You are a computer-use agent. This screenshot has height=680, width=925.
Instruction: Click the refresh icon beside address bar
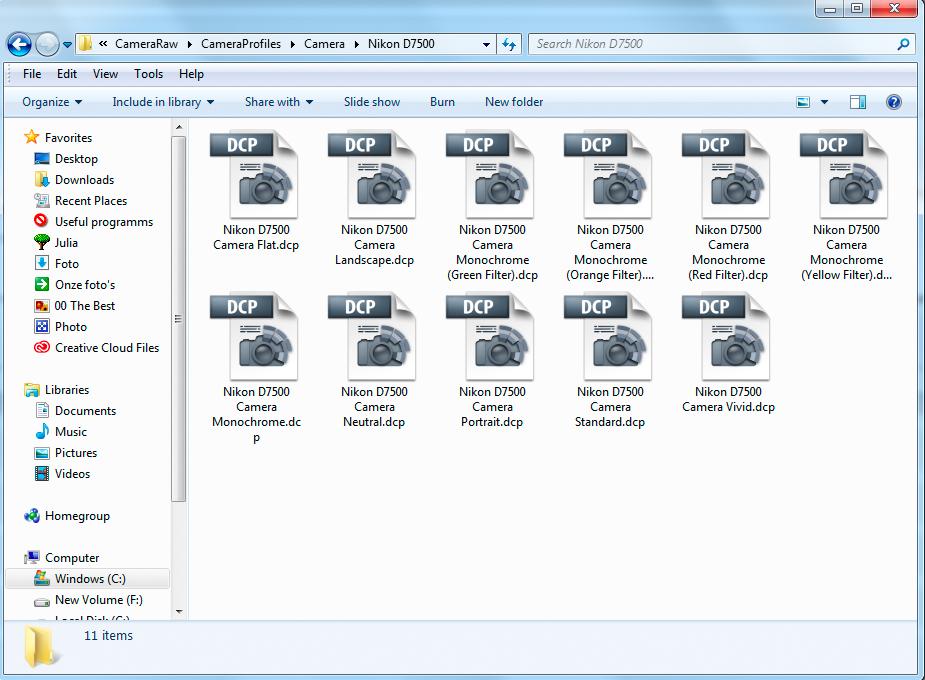coord(509,44)
